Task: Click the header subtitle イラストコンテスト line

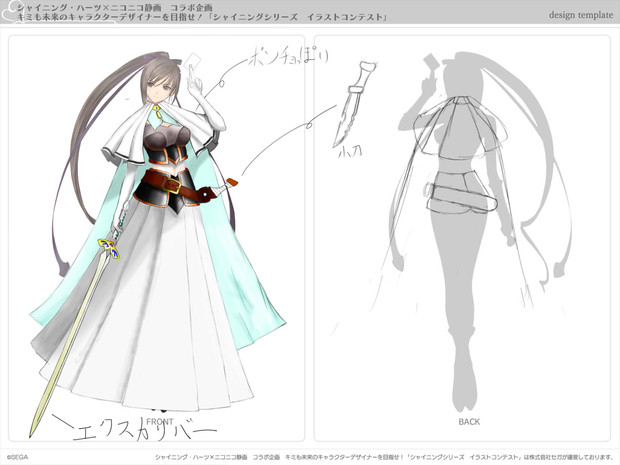Action: (x=202, y=17)
